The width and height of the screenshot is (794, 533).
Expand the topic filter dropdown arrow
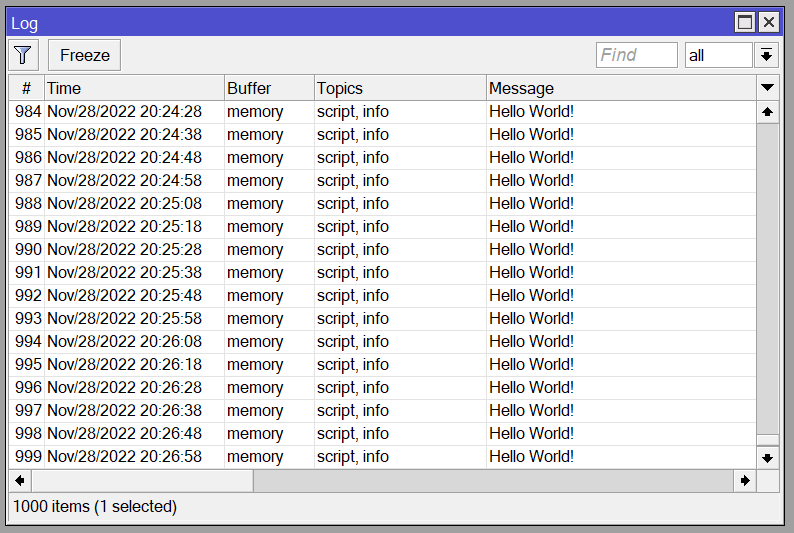[767, 55]
